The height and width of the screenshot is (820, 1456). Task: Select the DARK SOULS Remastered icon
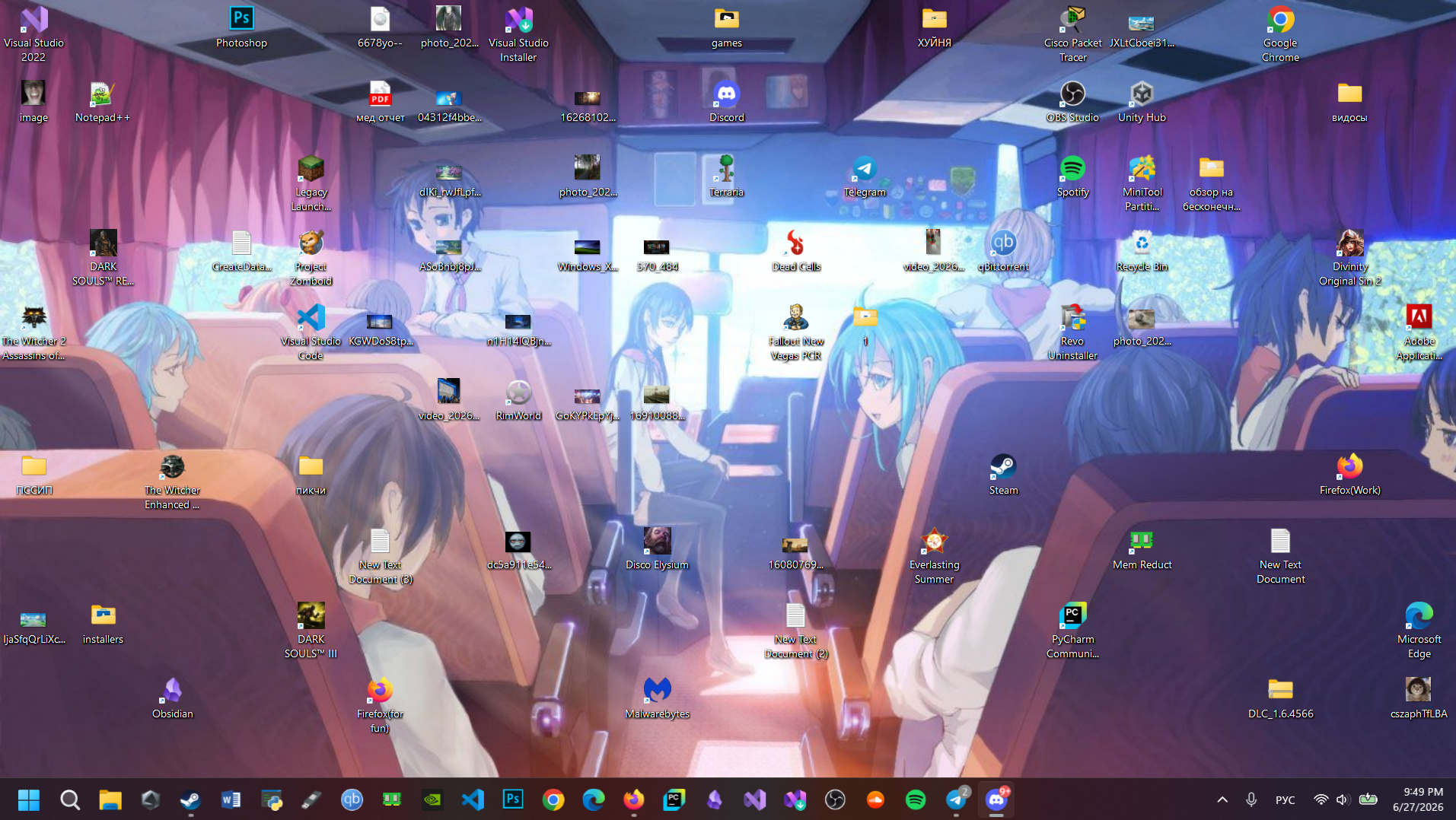coord(103,258)
